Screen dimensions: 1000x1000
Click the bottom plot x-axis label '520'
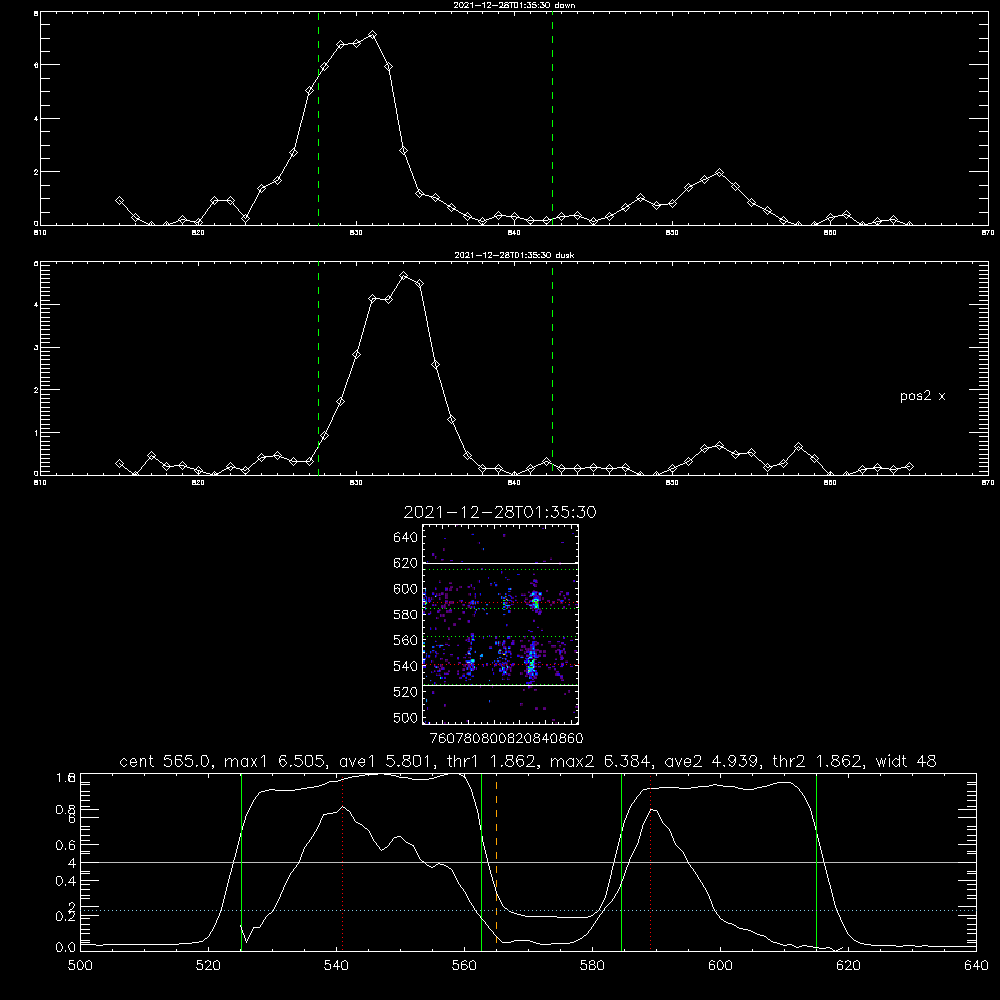click(x=208, y=966)
